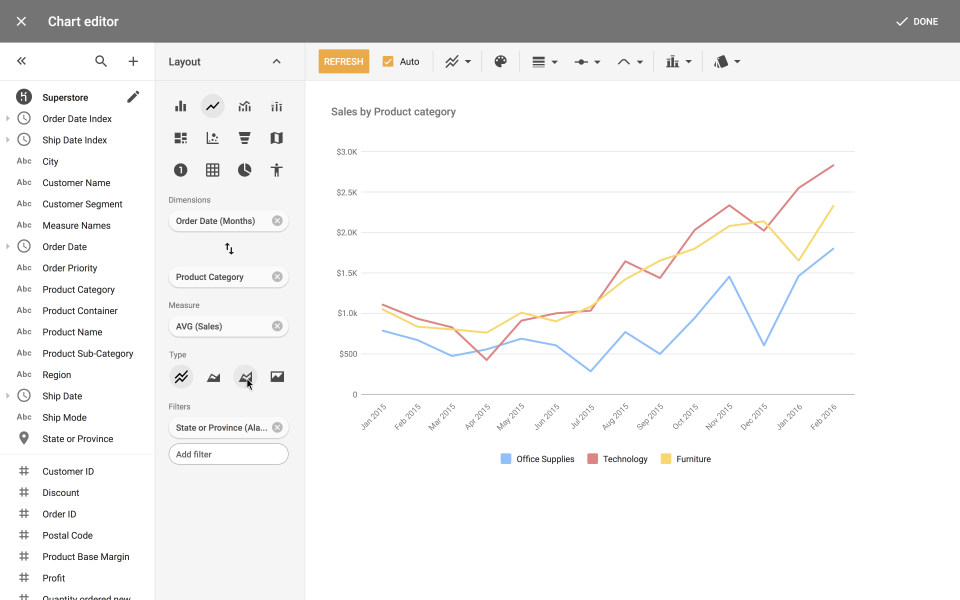Click the Add filter input field
The width and height of the screenshot is (960, 600).
point(228,454)
